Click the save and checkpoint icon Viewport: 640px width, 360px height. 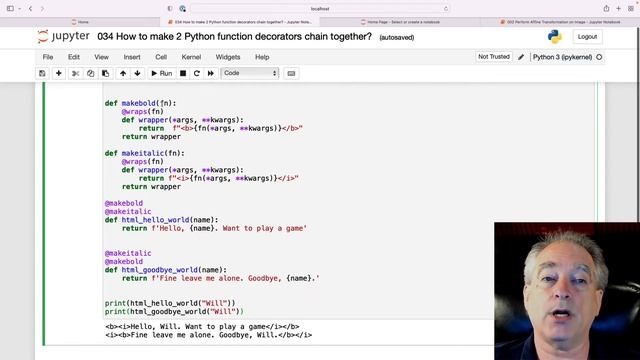point(42,73)
